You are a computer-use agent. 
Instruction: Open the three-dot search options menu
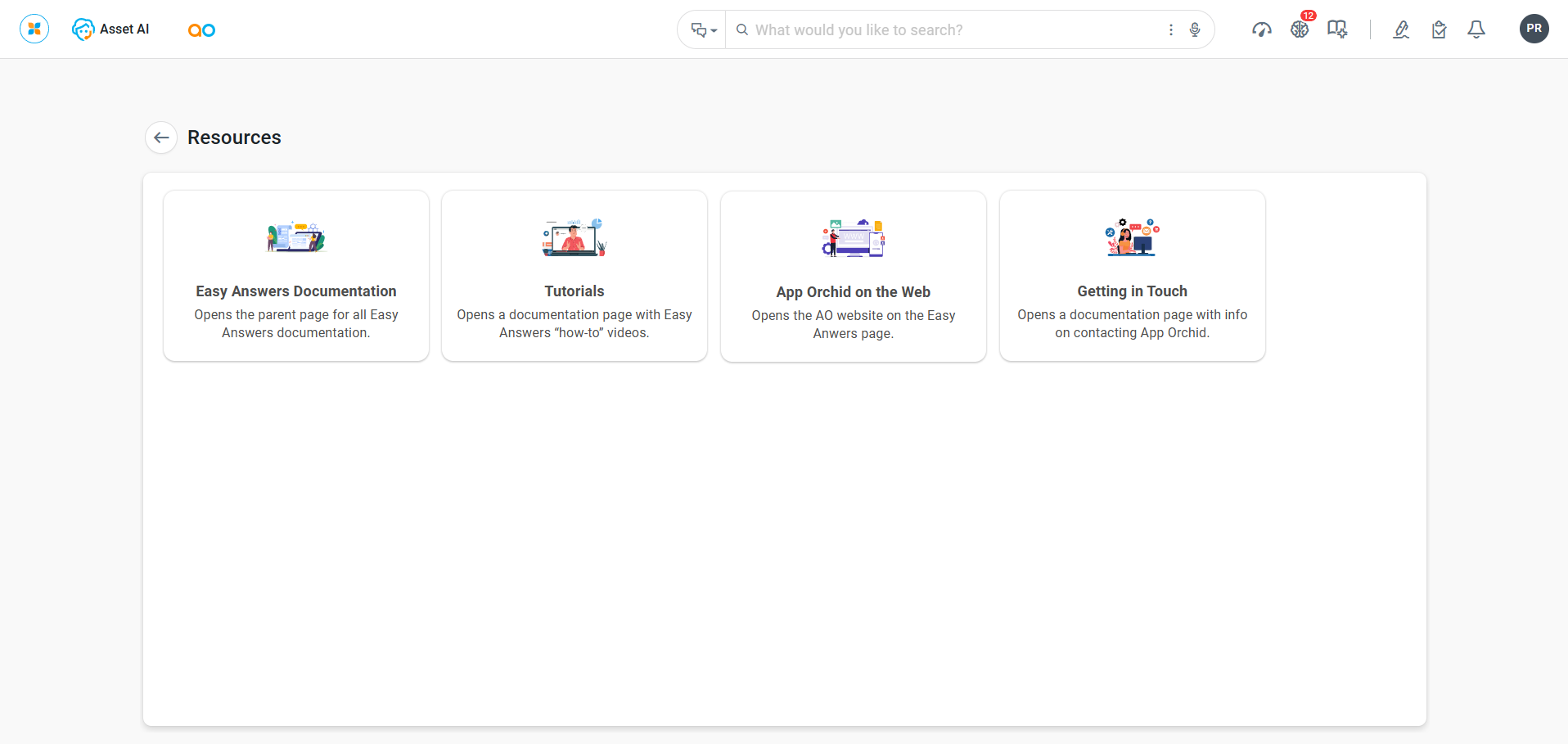(1171, 29)
